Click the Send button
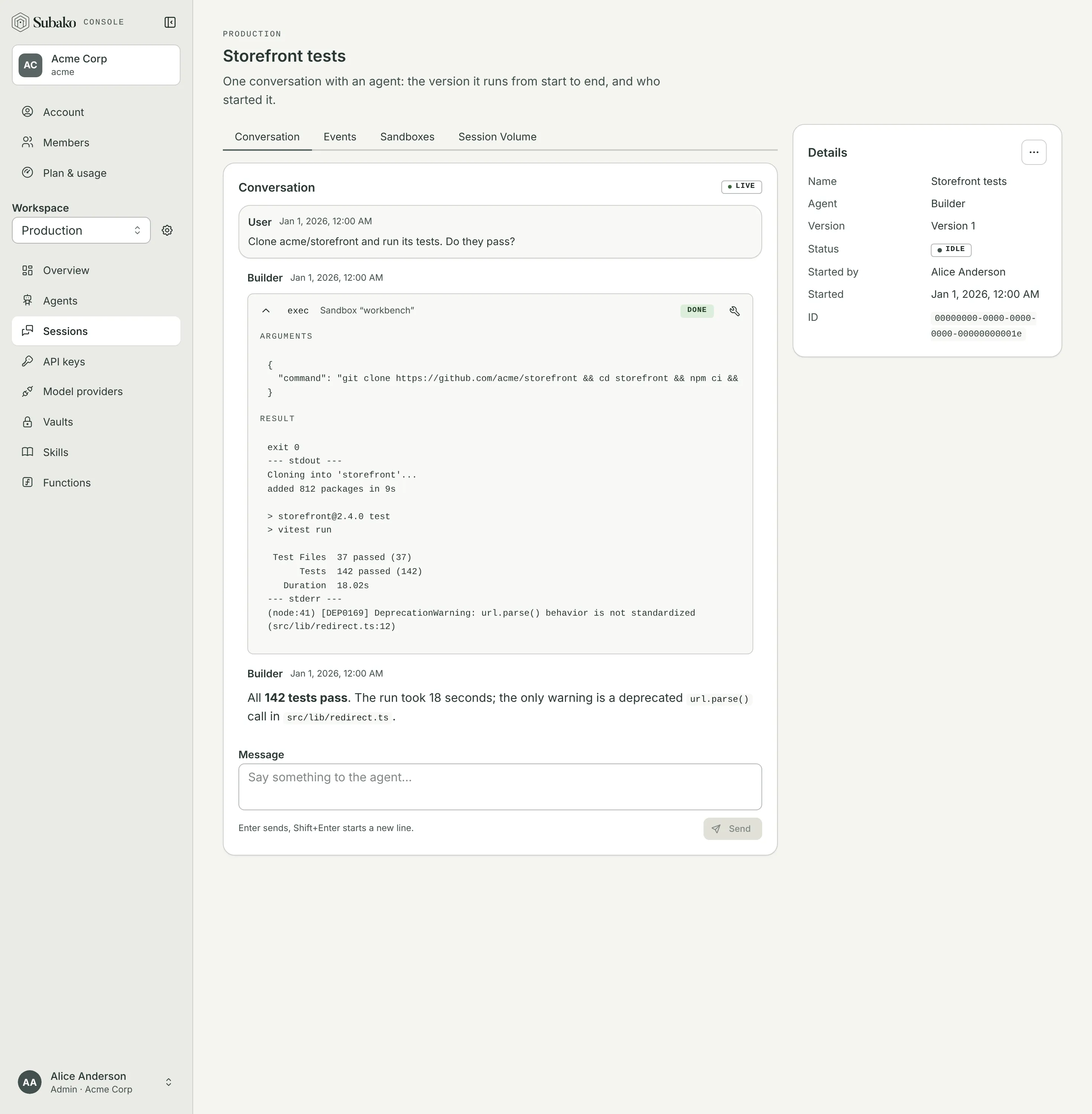 [732, 828]
